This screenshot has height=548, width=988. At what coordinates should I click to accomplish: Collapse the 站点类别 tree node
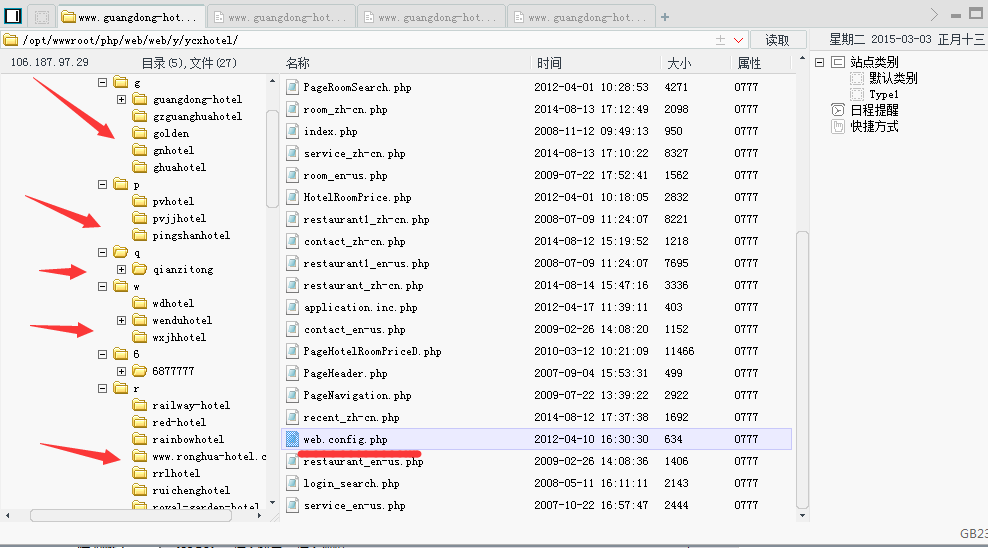(x=819, y=62)
